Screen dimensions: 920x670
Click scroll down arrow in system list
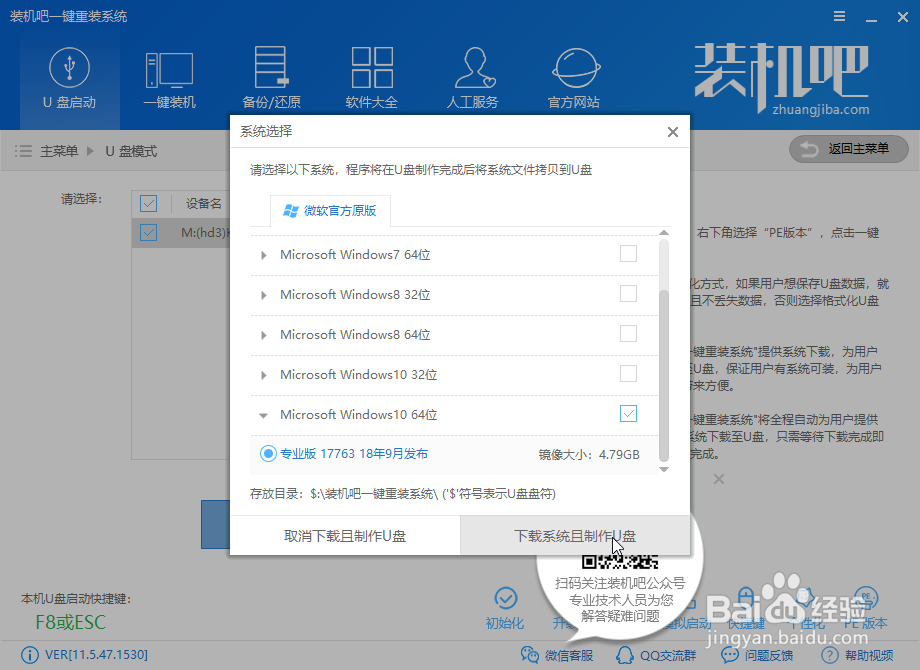point(664,469)
